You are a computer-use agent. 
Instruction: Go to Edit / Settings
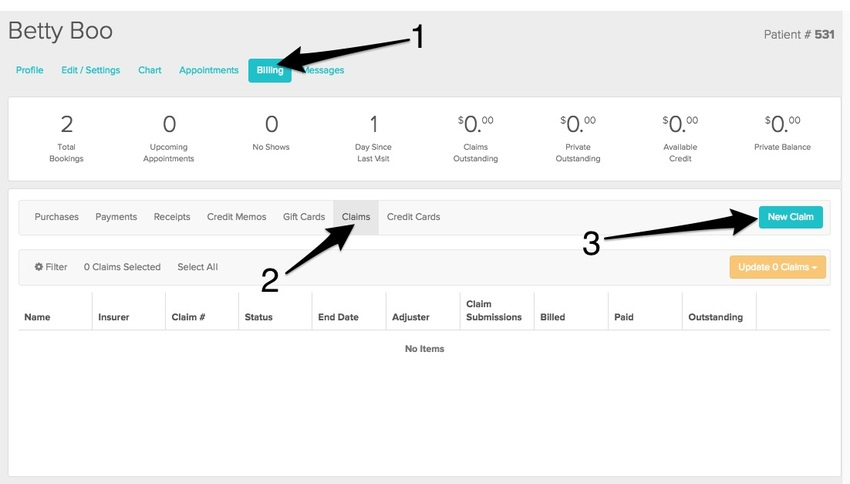(90, 71)
